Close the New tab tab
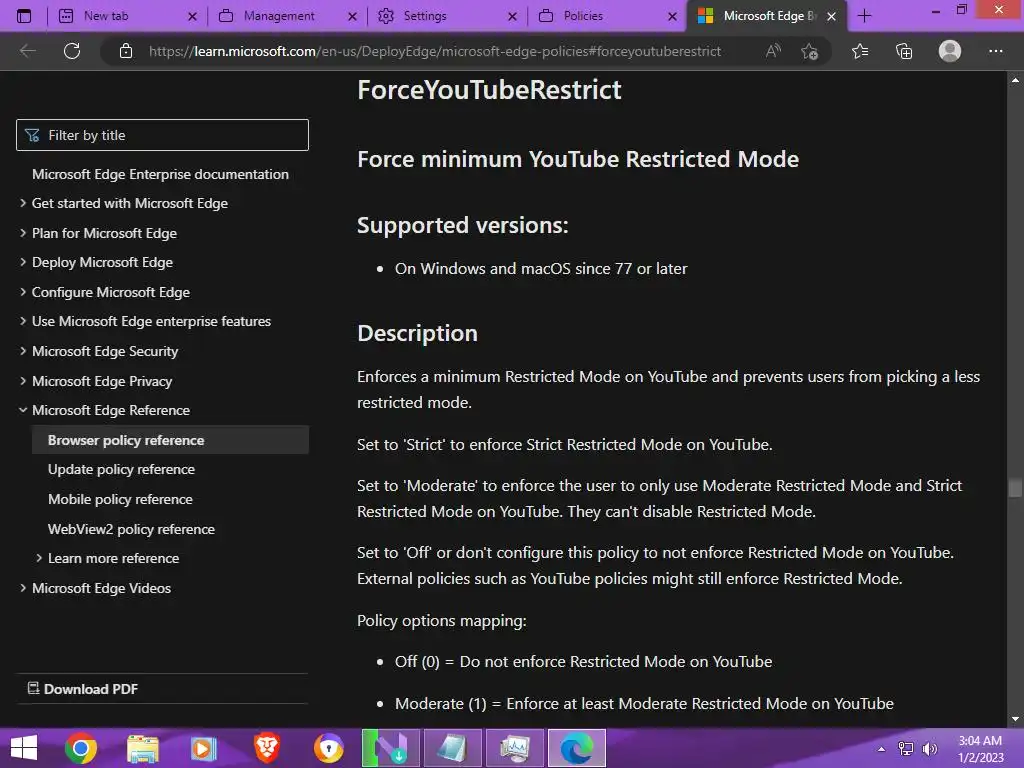The width and height of the screenshot is (1024, 768). point(192,16)
